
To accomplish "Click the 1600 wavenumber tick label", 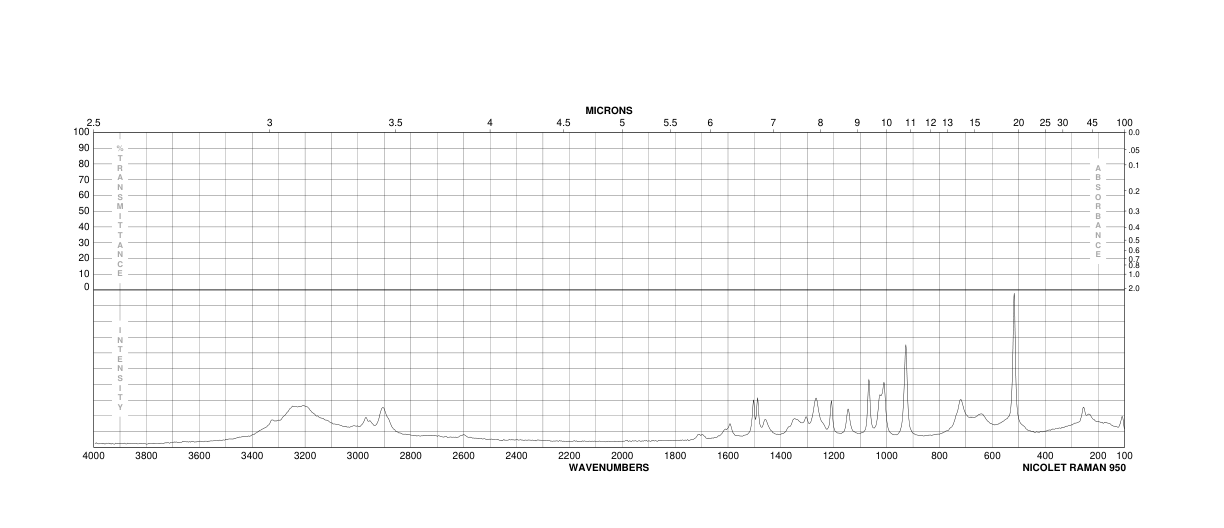I will pyautogui.click(x=727, y=456).
